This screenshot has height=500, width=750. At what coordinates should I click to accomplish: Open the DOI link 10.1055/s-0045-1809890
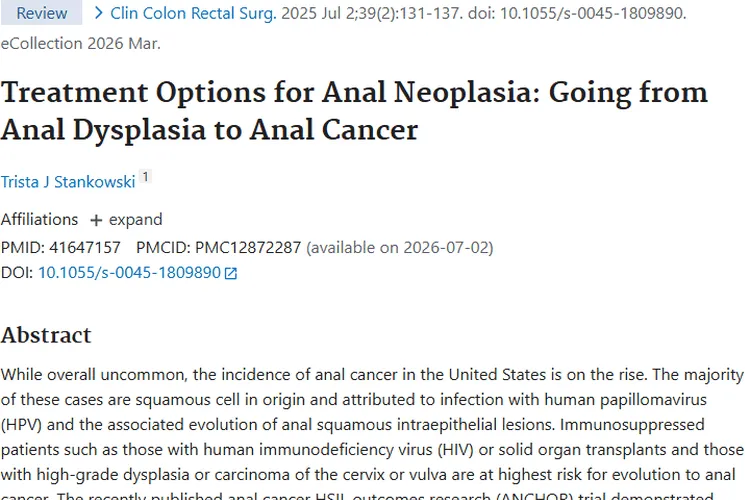pos(129,272)
